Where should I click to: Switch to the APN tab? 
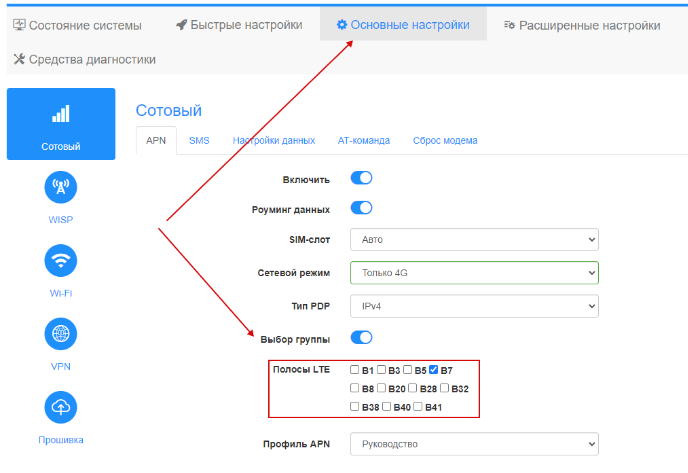click(x=156, y=140)
